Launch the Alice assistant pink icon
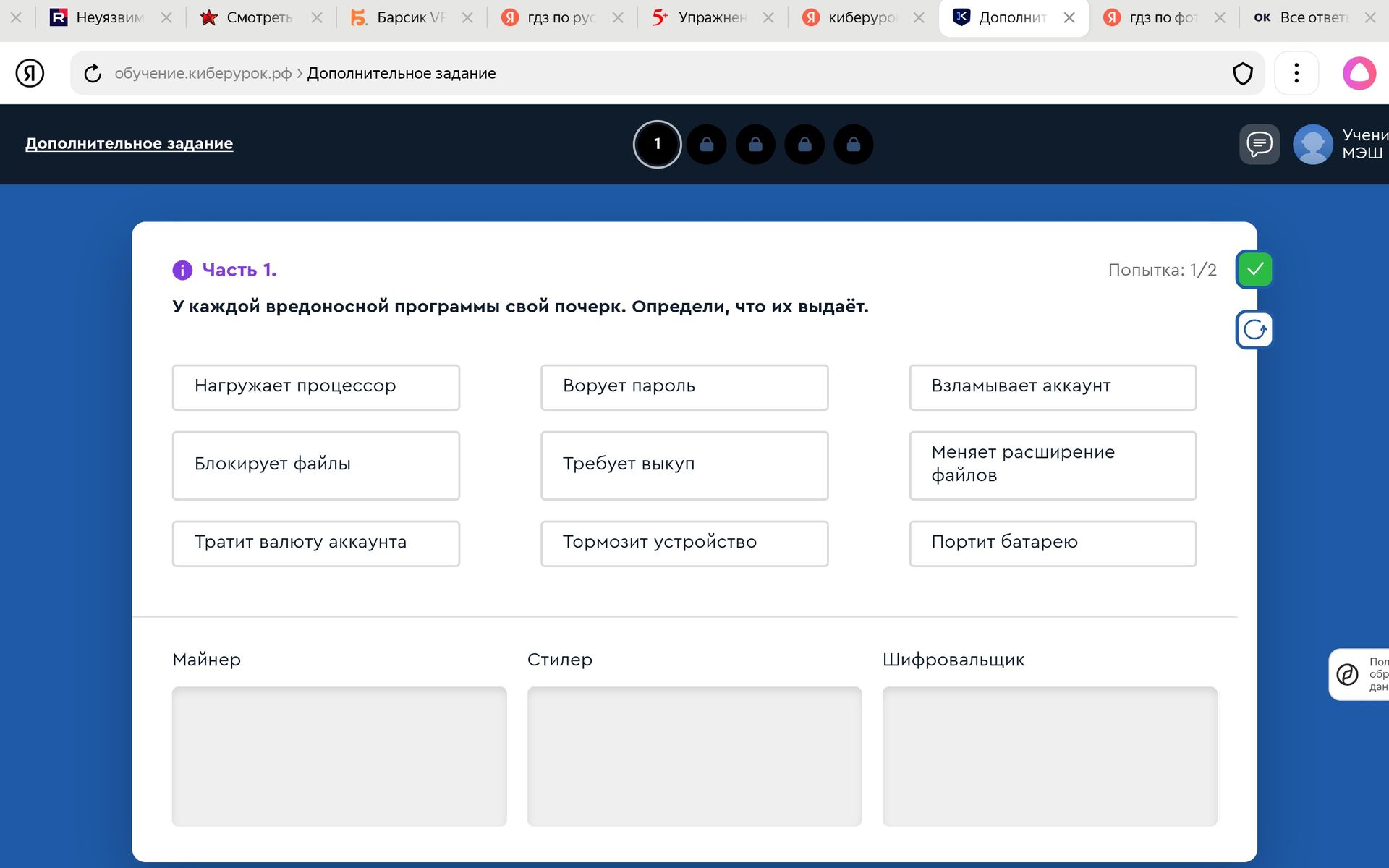The image size is (1389, 868). point(1359,73)
